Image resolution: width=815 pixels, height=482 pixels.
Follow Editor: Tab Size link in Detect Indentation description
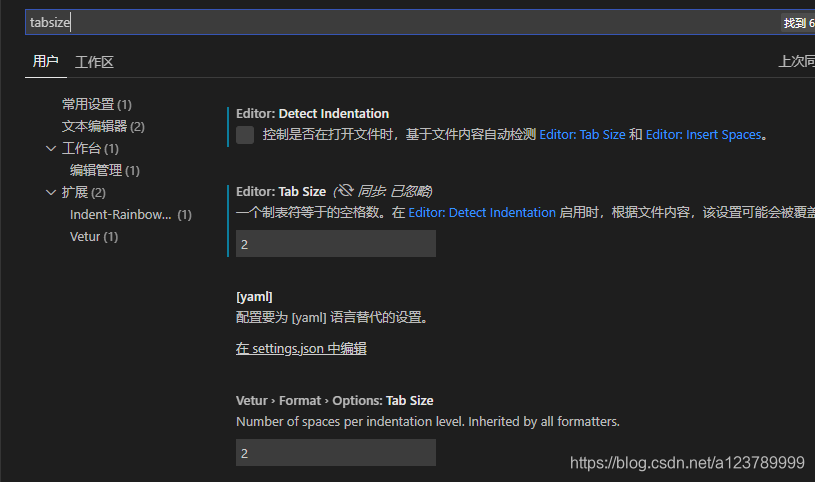[x=582, y=135]
